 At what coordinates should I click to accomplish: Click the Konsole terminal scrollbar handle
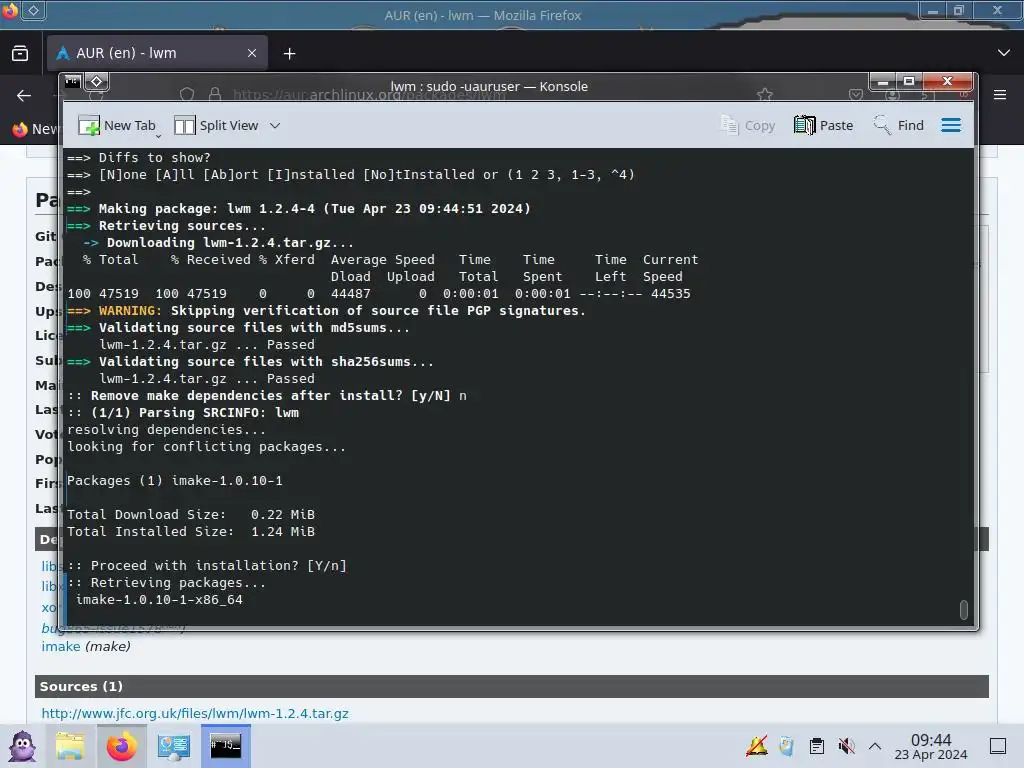pos(963,609)
